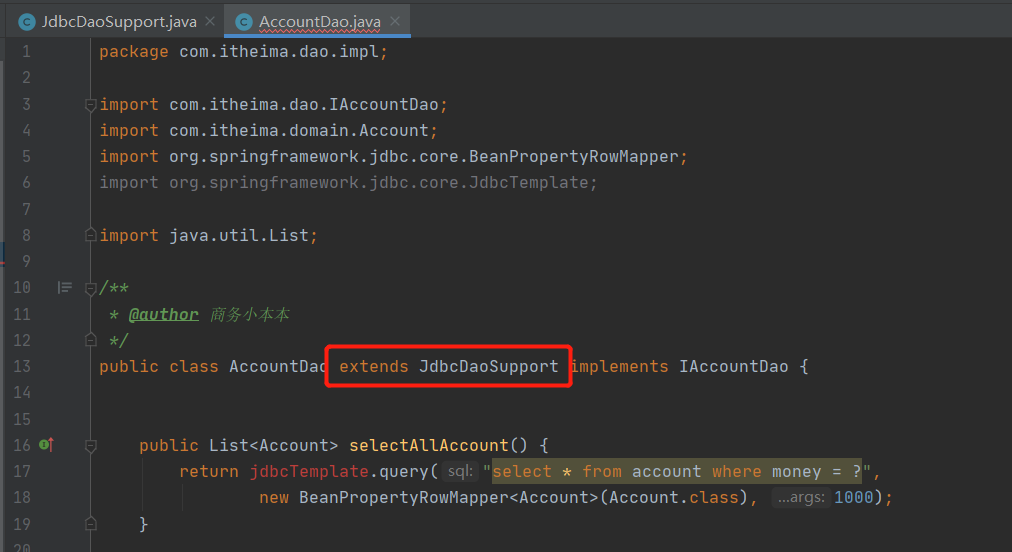Click the highlighted SQL select string
The width and height of the screenshot is (1012, 552).
pos(677,471)
